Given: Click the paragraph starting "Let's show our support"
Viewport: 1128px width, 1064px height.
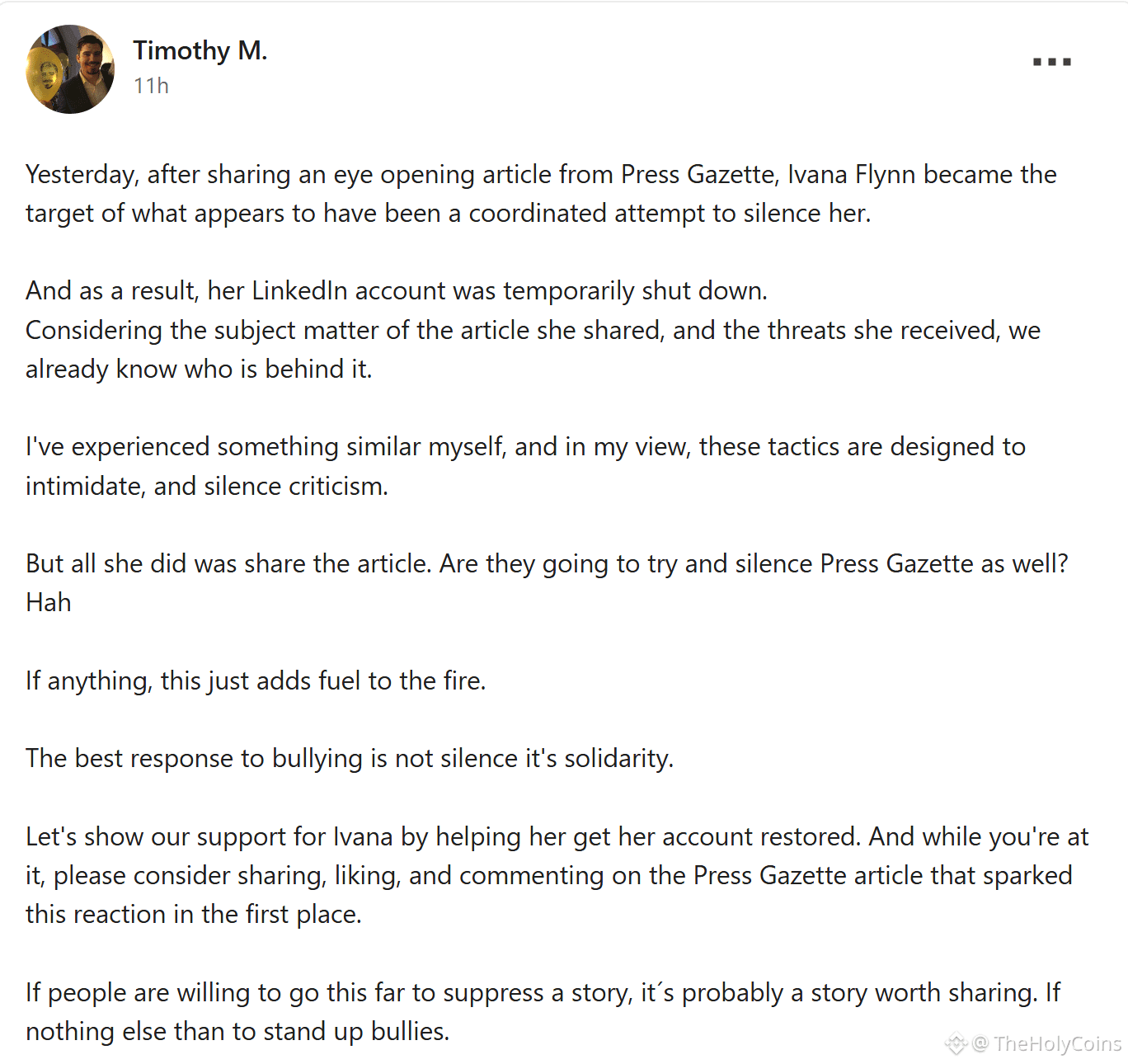Looking at the screenshot, I should coord(557,875).
